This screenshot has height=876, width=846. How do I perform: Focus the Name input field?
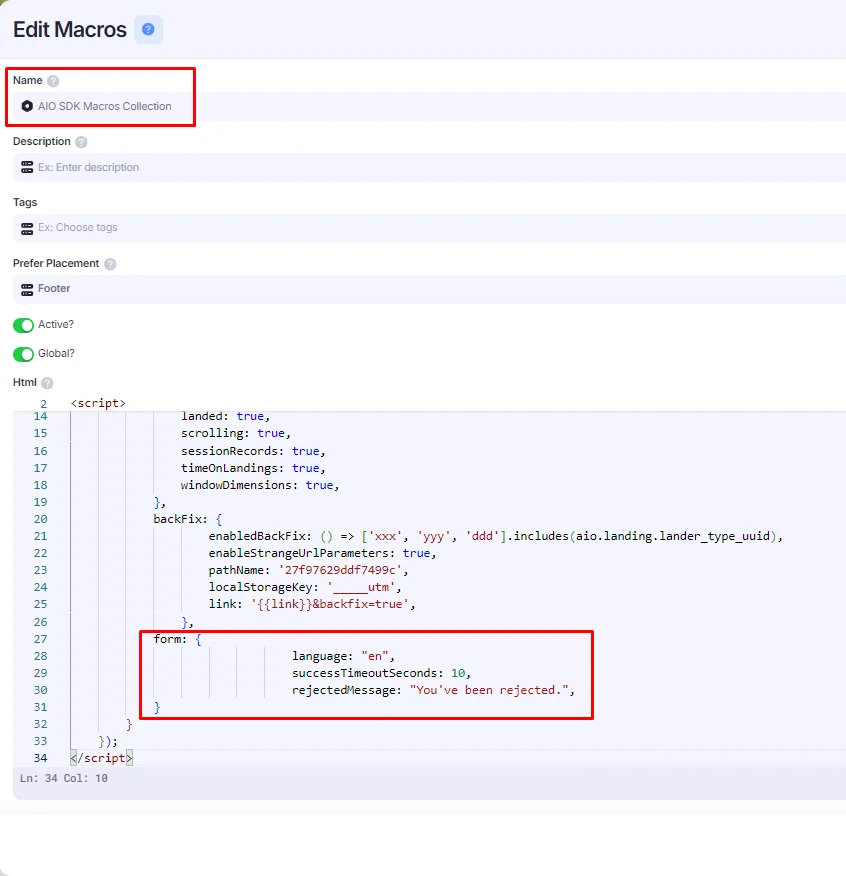[x=429, y=106]
